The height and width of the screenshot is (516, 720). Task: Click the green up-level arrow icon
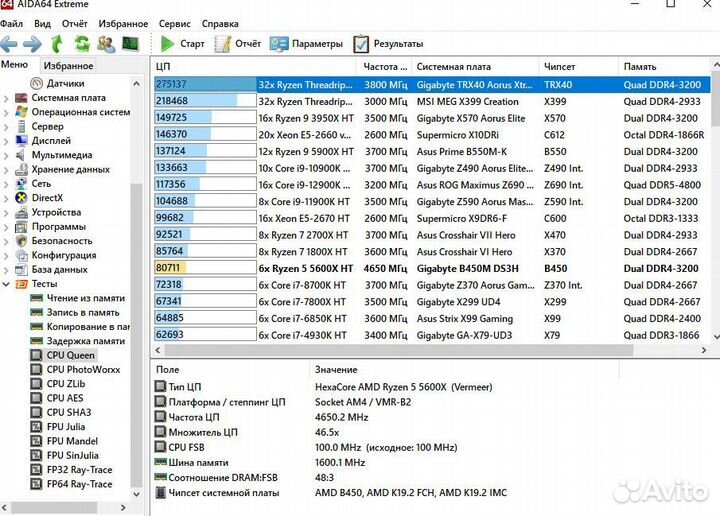tap(58, 44)
